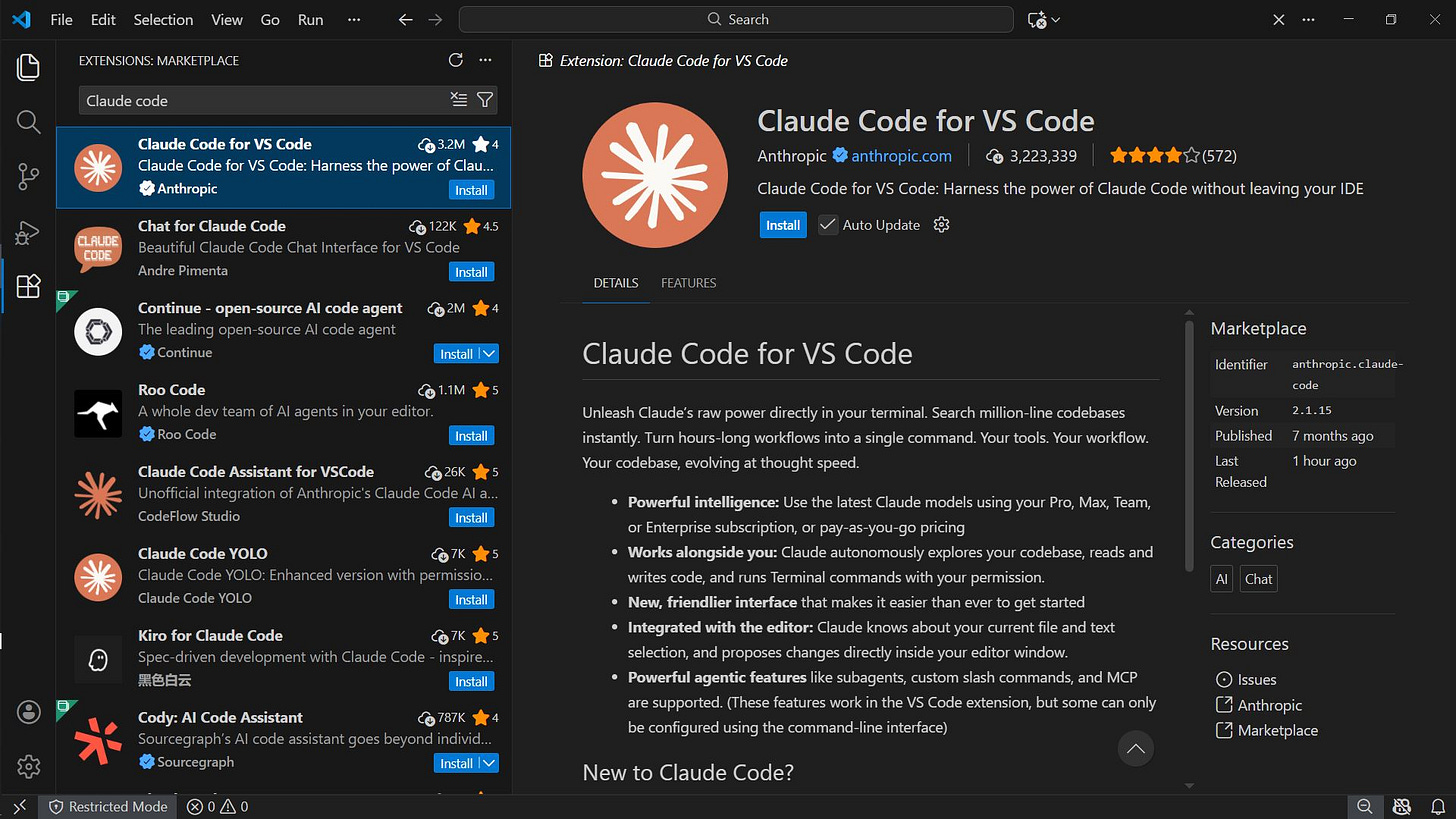Open the Source Control view
The width and height of the screenshot is (1456, 819).
(x=28, y=177)
